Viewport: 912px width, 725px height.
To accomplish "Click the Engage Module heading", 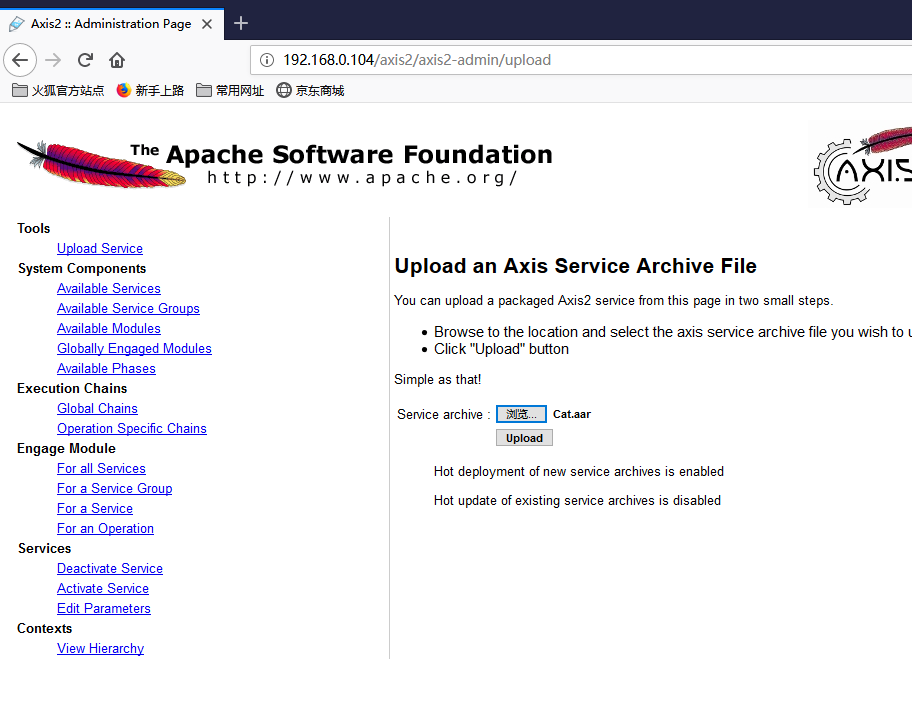I will click(66, 449).
